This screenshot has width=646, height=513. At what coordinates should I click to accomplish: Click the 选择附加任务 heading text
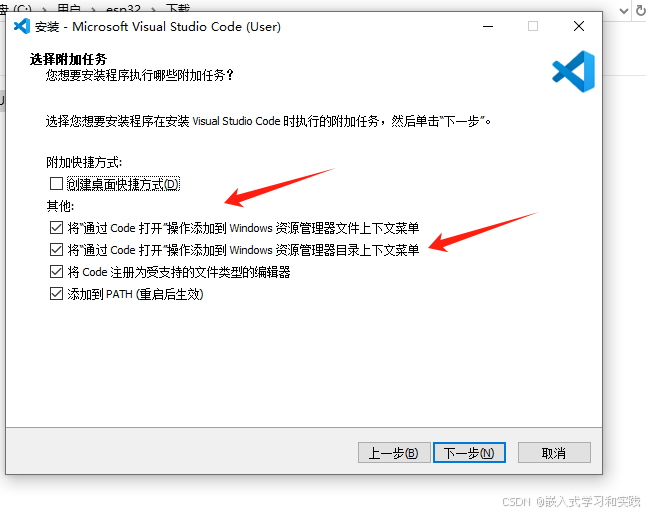point(68,59)
